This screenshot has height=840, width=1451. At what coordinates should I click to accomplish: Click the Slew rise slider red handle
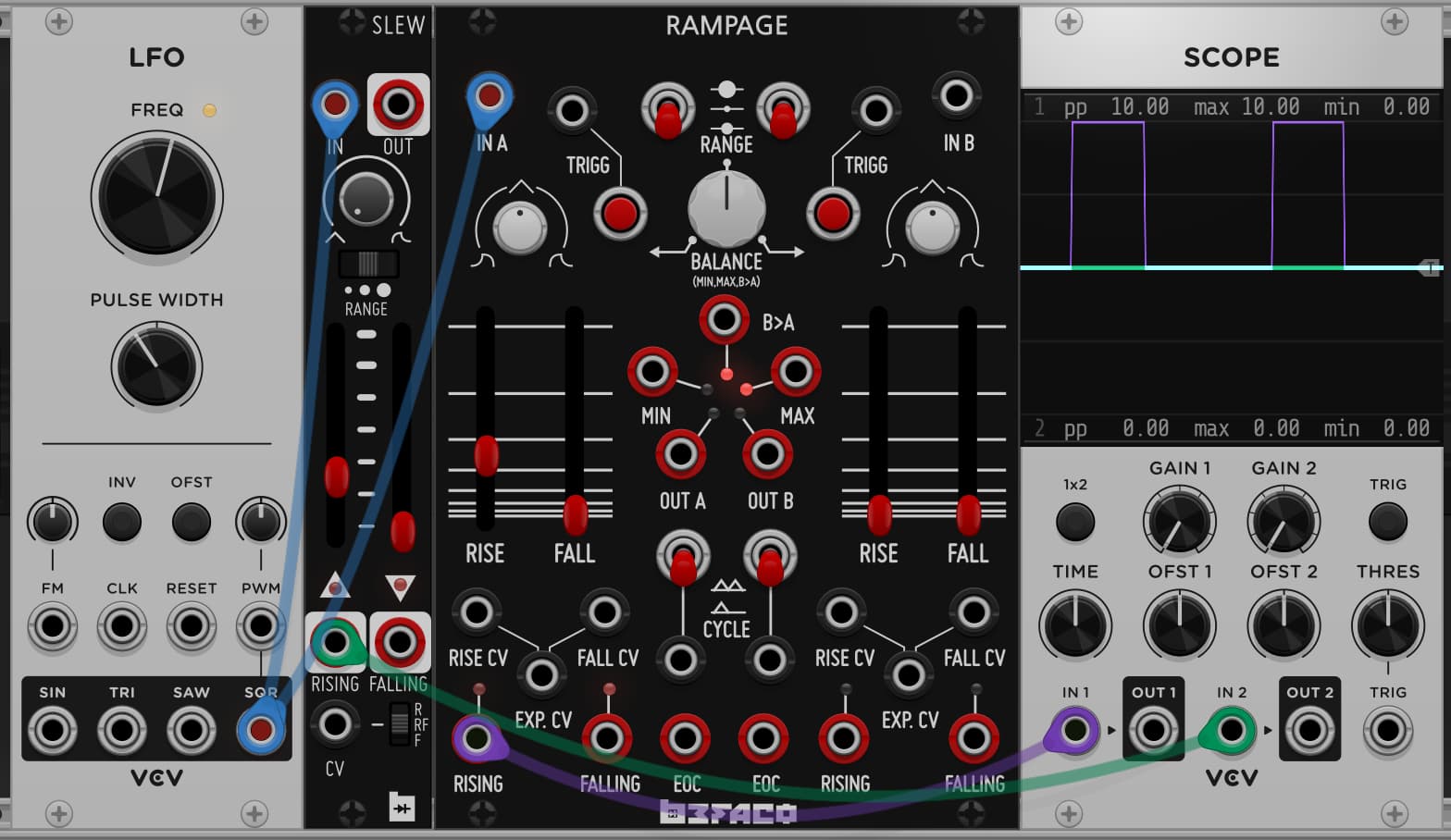(x=337, y=476)
